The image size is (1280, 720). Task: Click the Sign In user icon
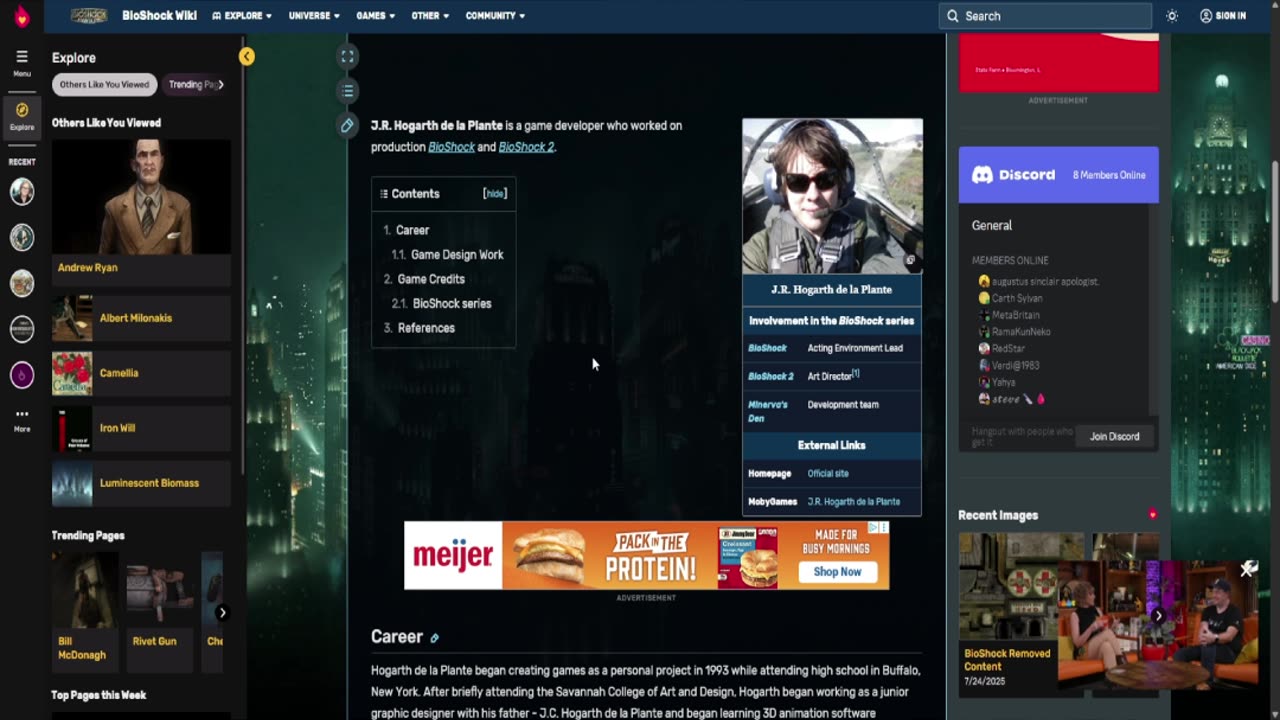coord(1206,16)
